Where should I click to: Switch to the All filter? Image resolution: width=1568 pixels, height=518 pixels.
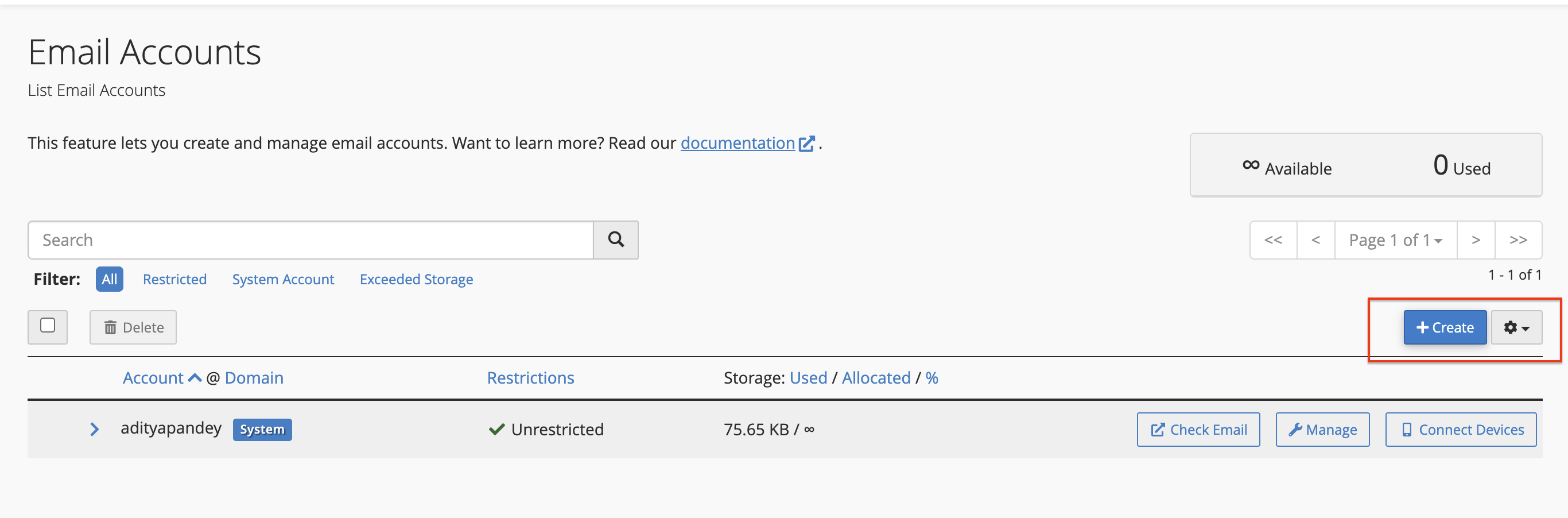pos(109,279)
